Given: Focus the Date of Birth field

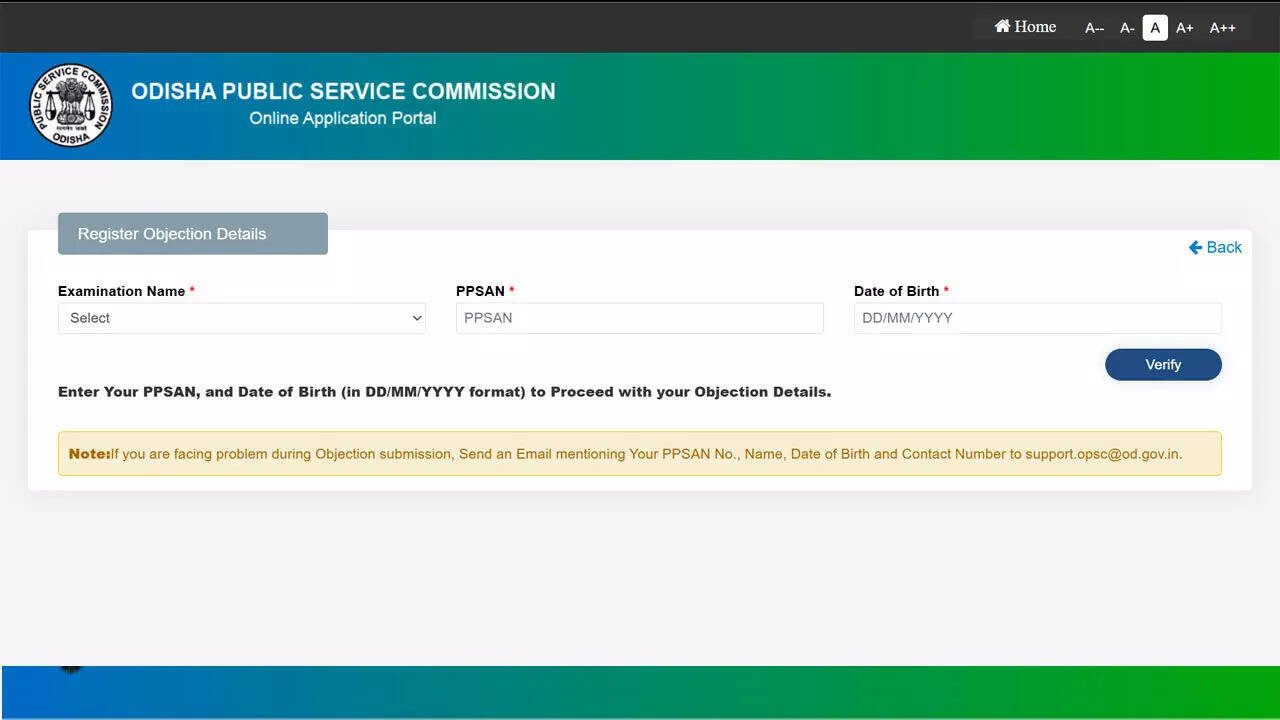Looking at the screenshot, I should (x=1037, y=318).
